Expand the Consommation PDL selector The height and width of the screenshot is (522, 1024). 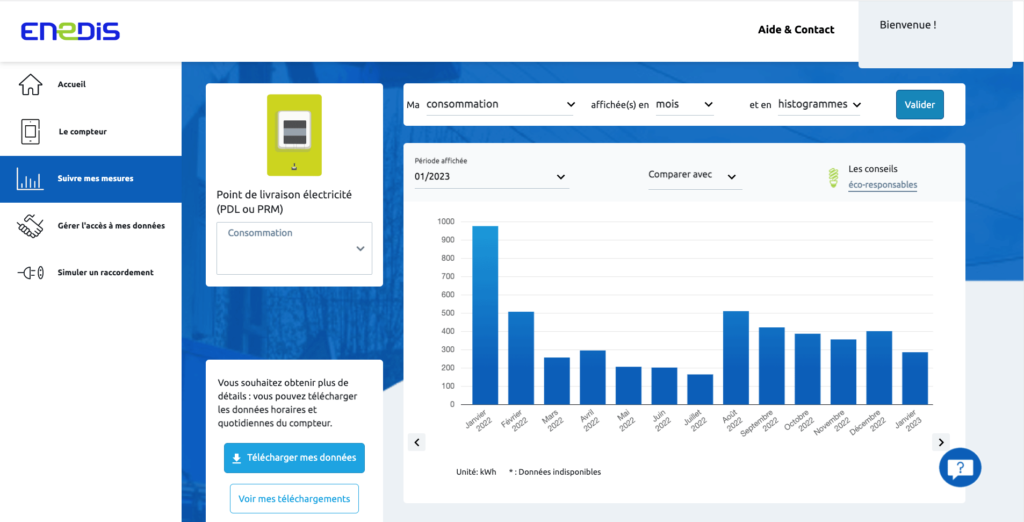(x=295, y=248)
